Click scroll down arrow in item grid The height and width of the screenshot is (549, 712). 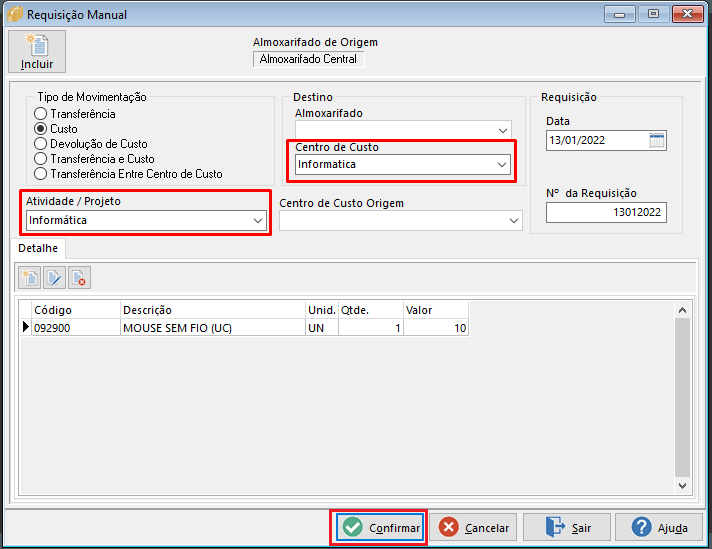click(682, 485)
